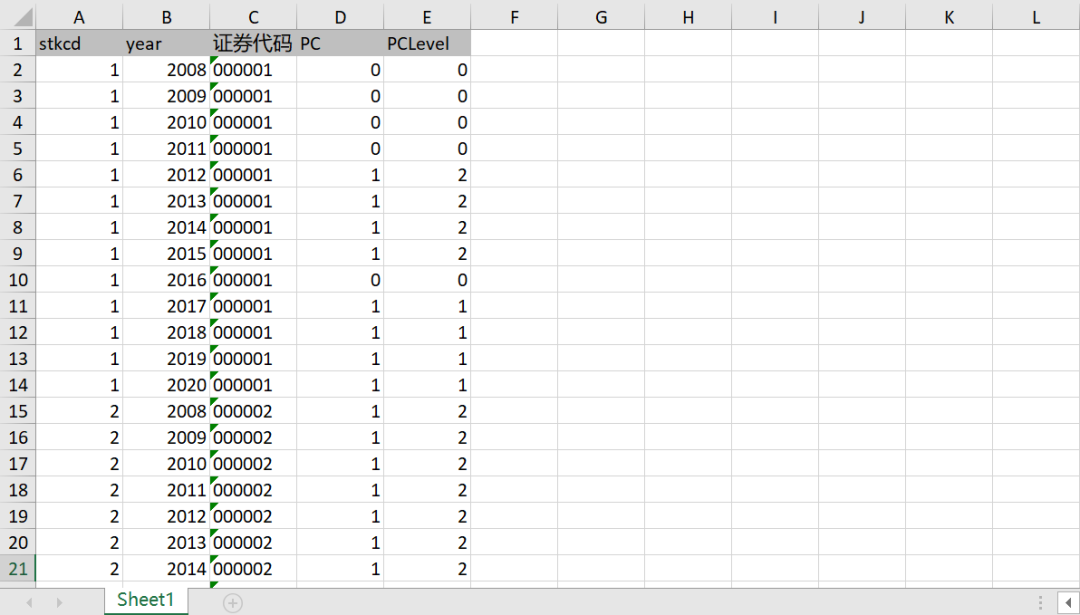Add a new sheet with plus icon

tap(233, 603)
